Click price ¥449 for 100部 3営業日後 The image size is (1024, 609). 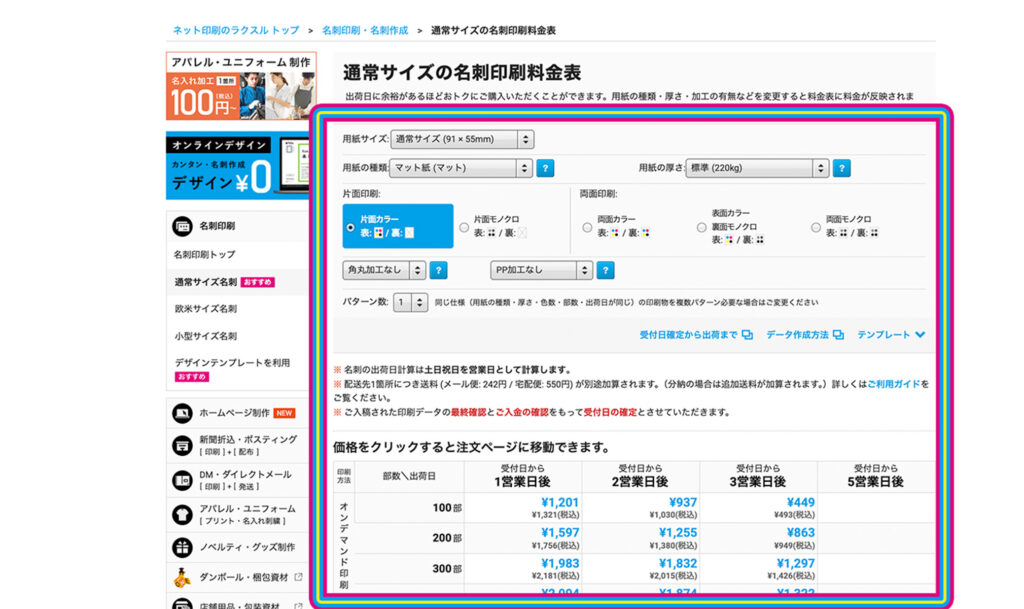(x=801, y=503)
